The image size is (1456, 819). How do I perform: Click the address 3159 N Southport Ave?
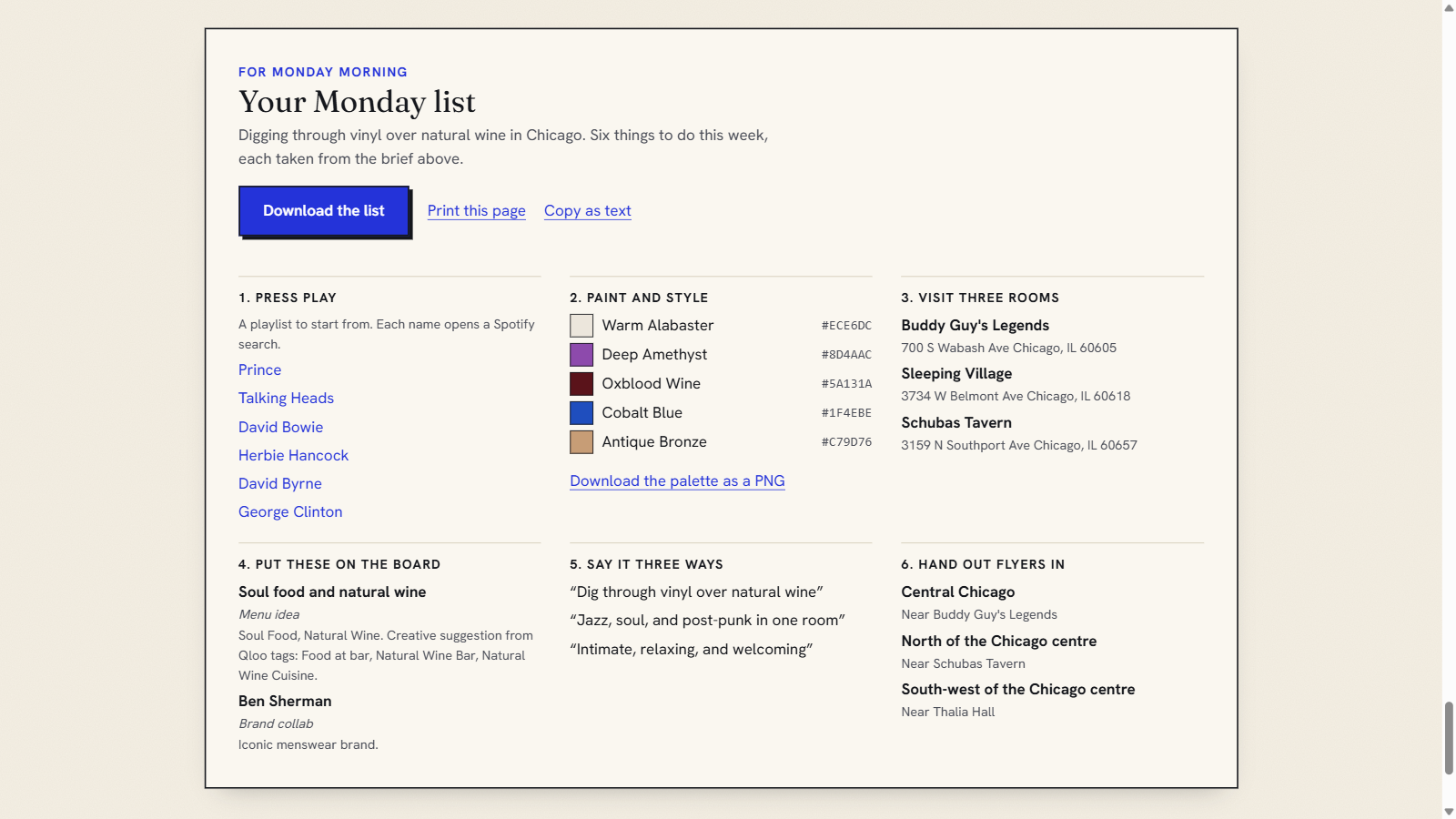tap(1019, 445)
